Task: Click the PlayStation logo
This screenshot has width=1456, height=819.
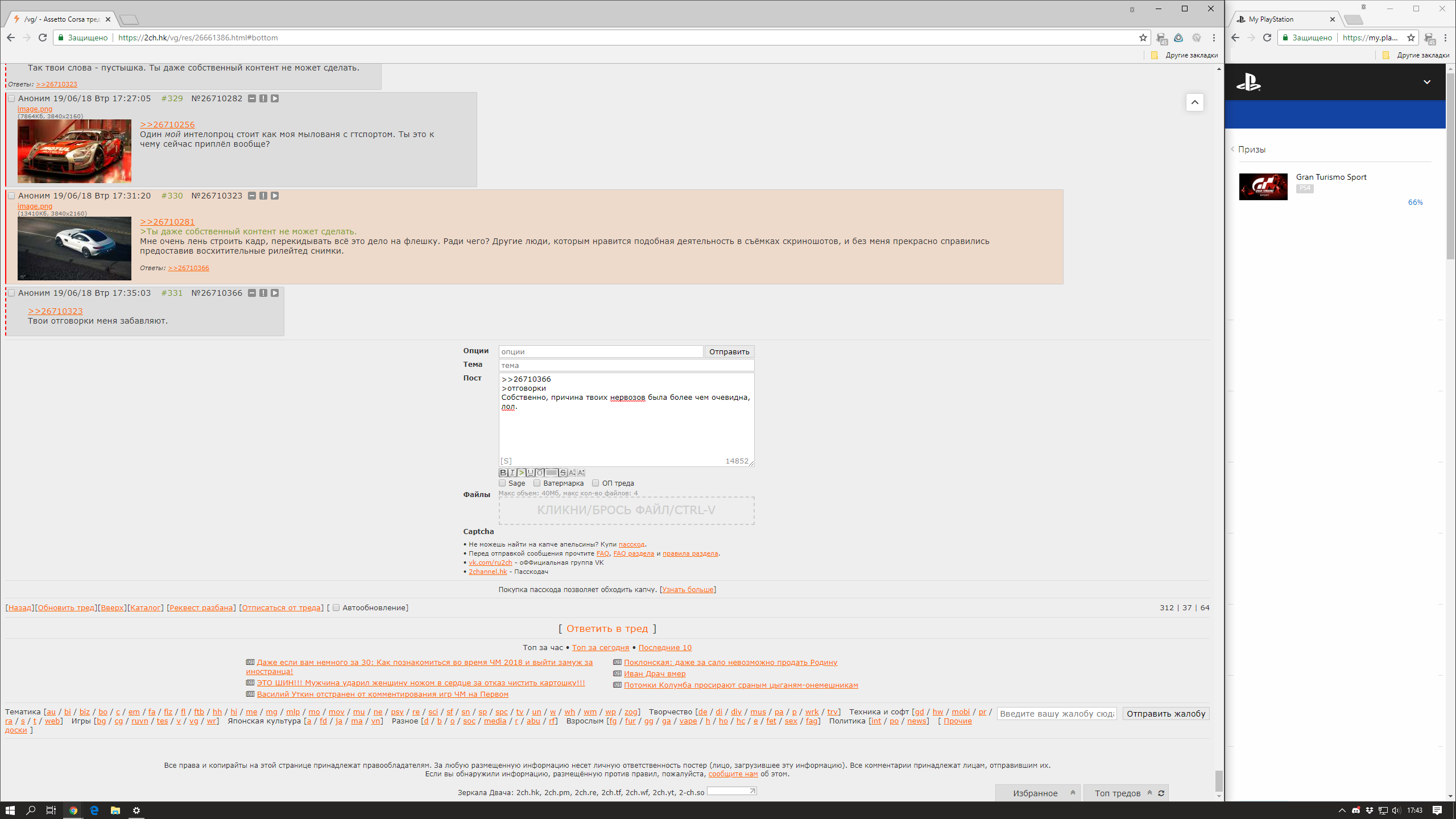Action: (x=1248, y=82)
